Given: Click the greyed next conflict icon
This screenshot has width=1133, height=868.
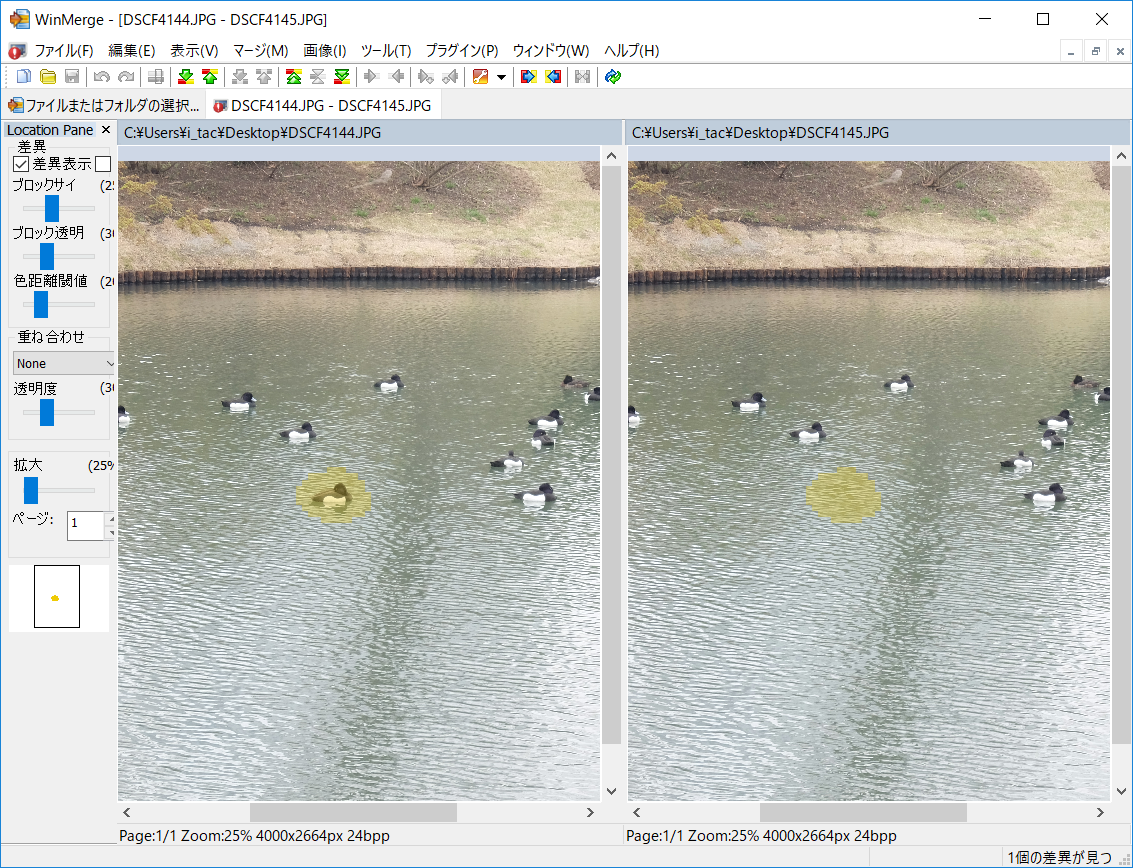Looking at the screenshot, I should tap(240, 77).
